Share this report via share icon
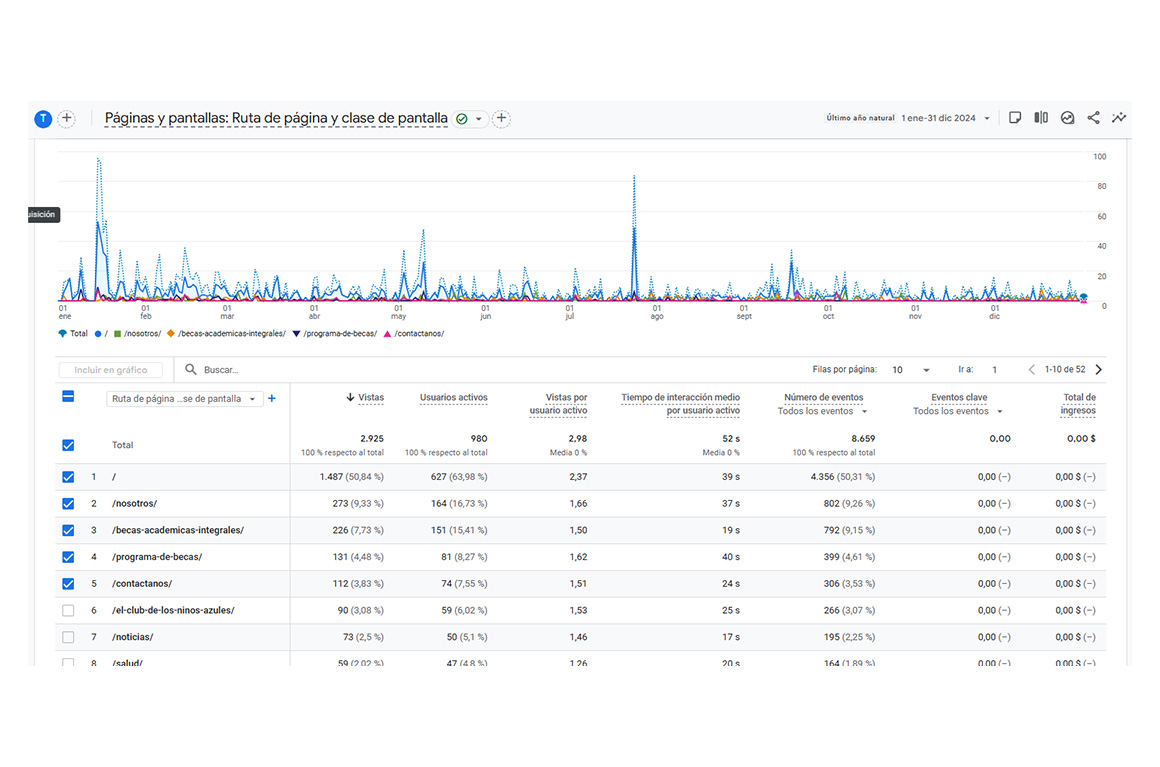 (x=1093, y=118)
